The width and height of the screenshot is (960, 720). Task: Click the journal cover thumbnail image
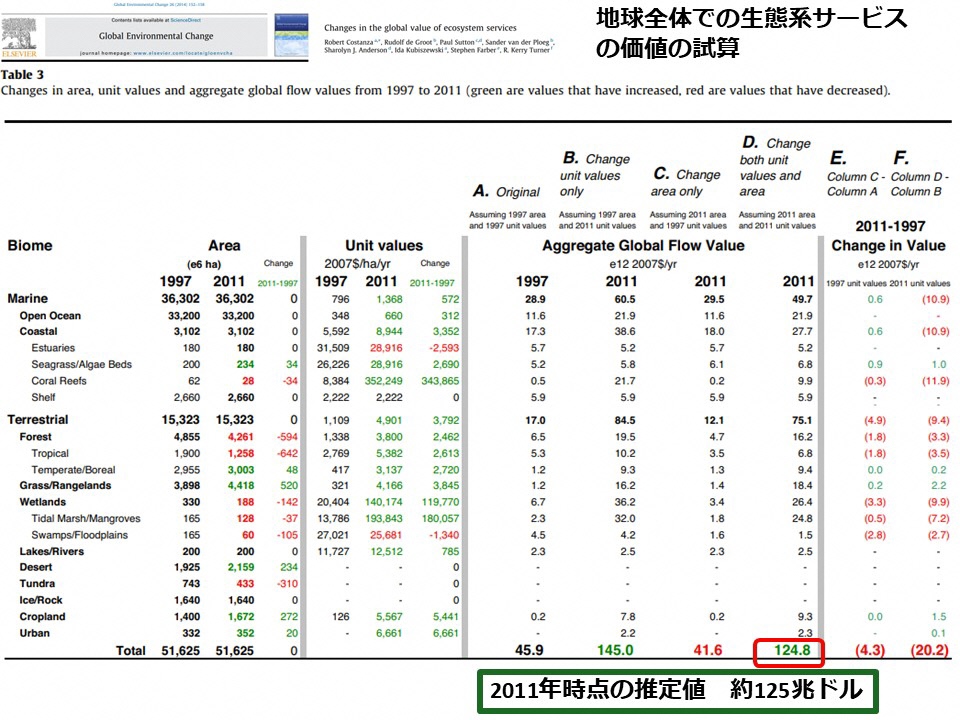pyautogui.click(x=292, y=34)
